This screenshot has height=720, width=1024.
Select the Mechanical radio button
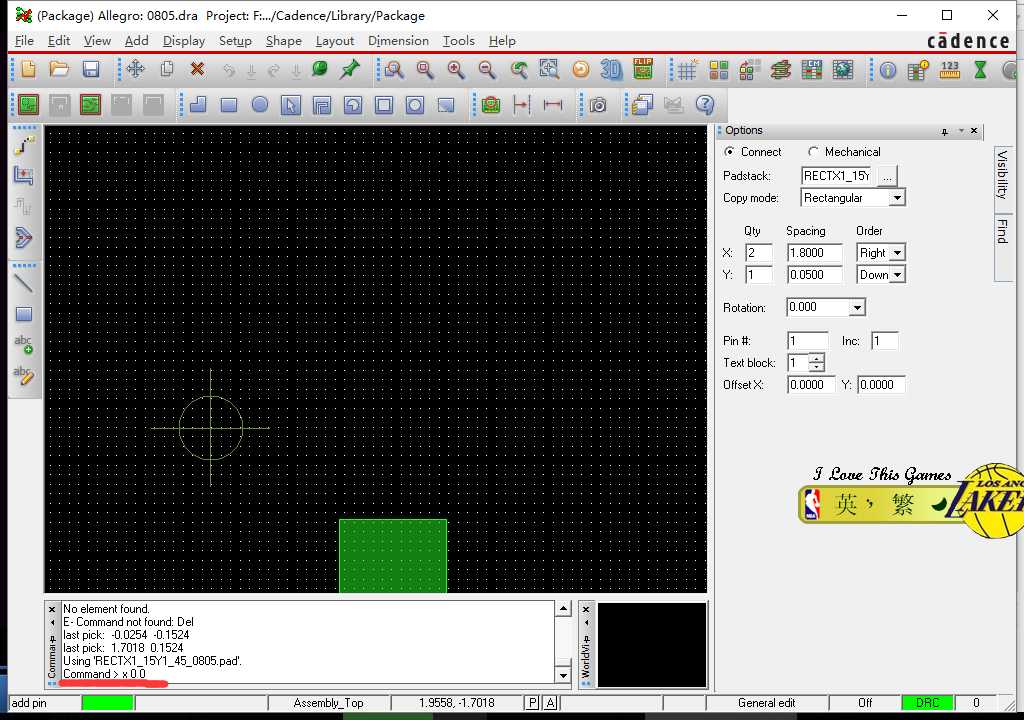coord(813,152)
